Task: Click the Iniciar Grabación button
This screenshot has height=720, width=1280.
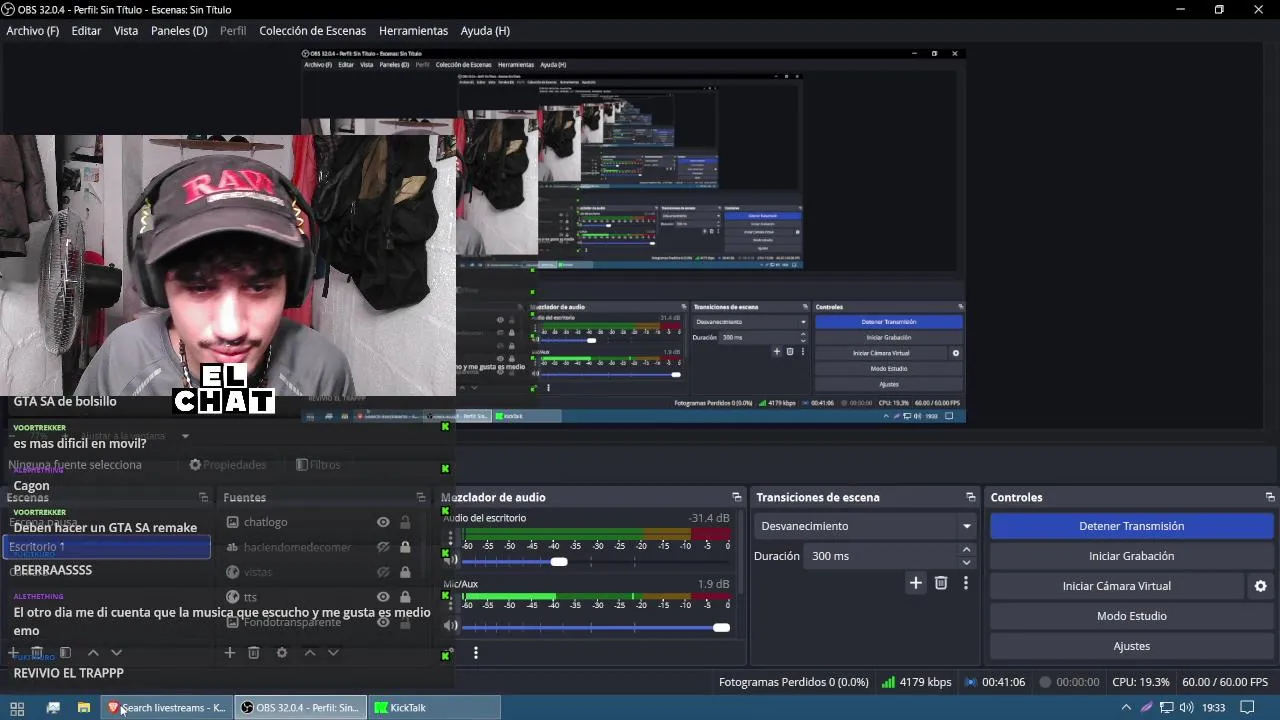Action: tap(1131, 556)
